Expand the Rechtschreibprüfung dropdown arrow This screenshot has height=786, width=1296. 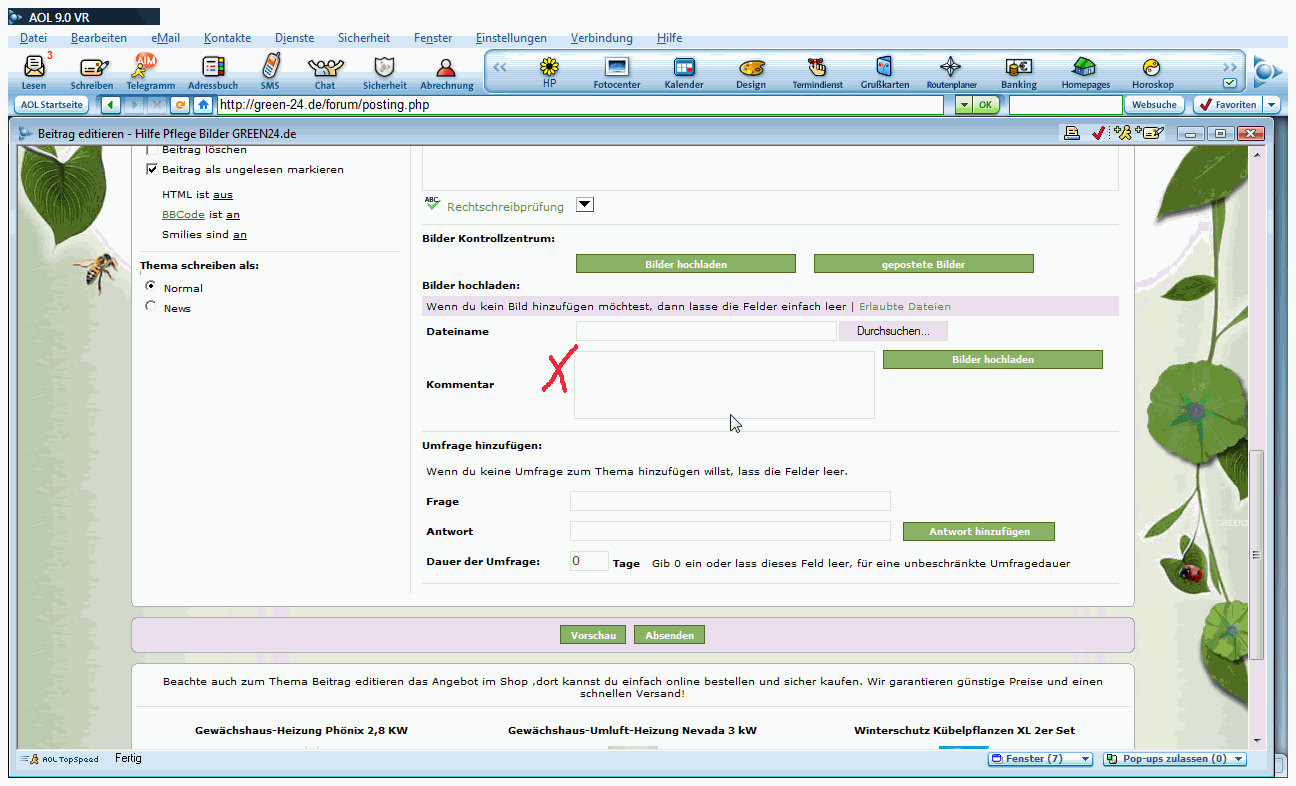(585, 205)
